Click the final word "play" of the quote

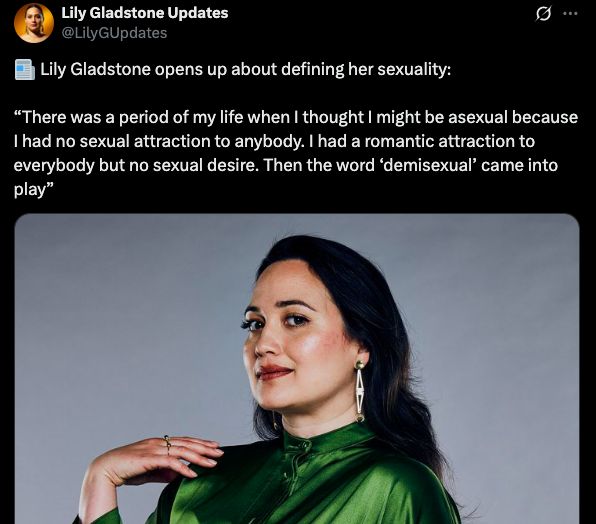pos(30,190)
